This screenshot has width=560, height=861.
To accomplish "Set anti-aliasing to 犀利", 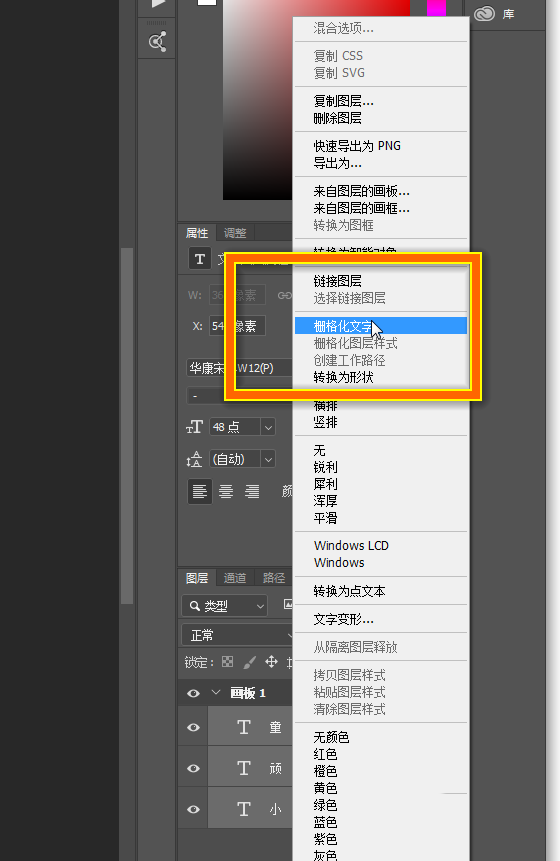I will (x=381, y=484).
